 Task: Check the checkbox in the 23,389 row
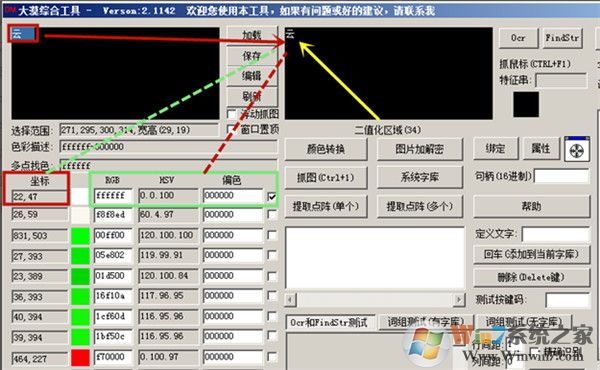pyautogui.click(x=272, y=276)
